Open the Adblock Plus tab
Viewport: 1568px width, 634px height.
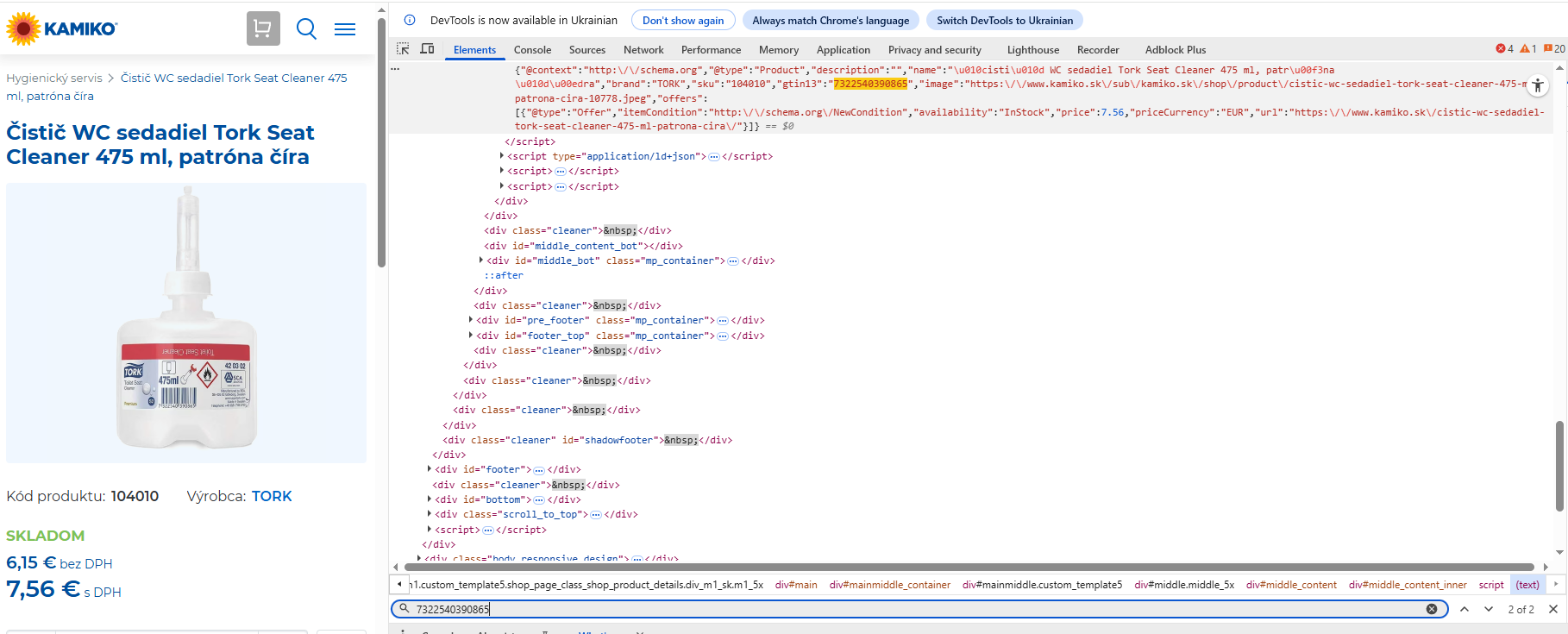point(1176,50)
